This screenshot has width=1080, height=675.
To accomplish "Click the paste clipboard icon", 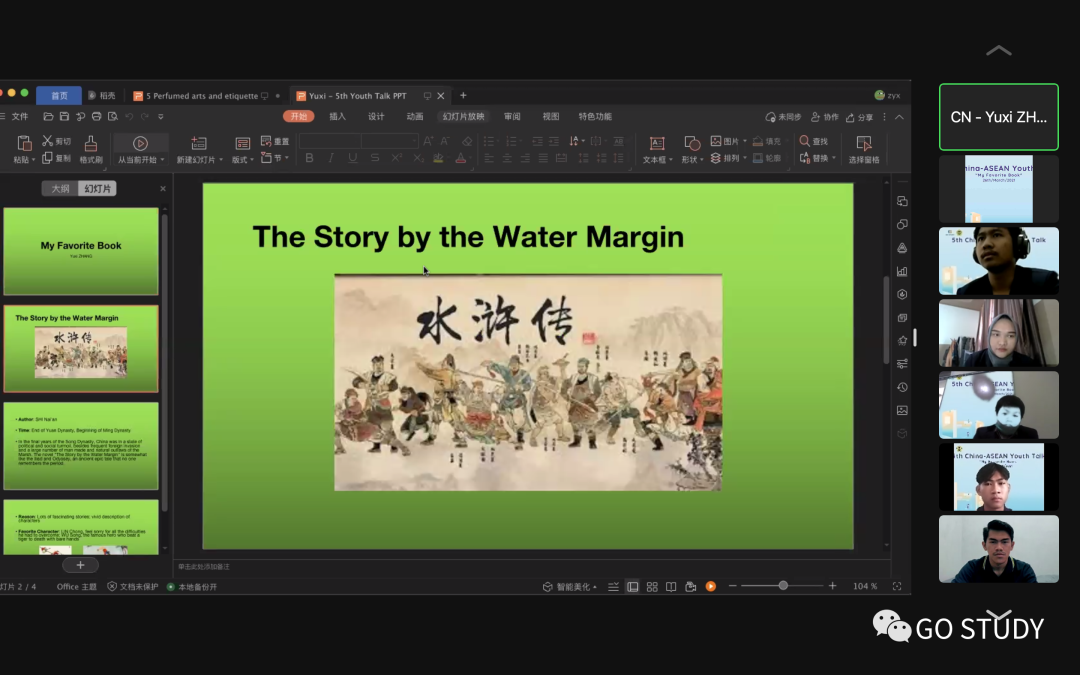I will [x=24, y=143].
